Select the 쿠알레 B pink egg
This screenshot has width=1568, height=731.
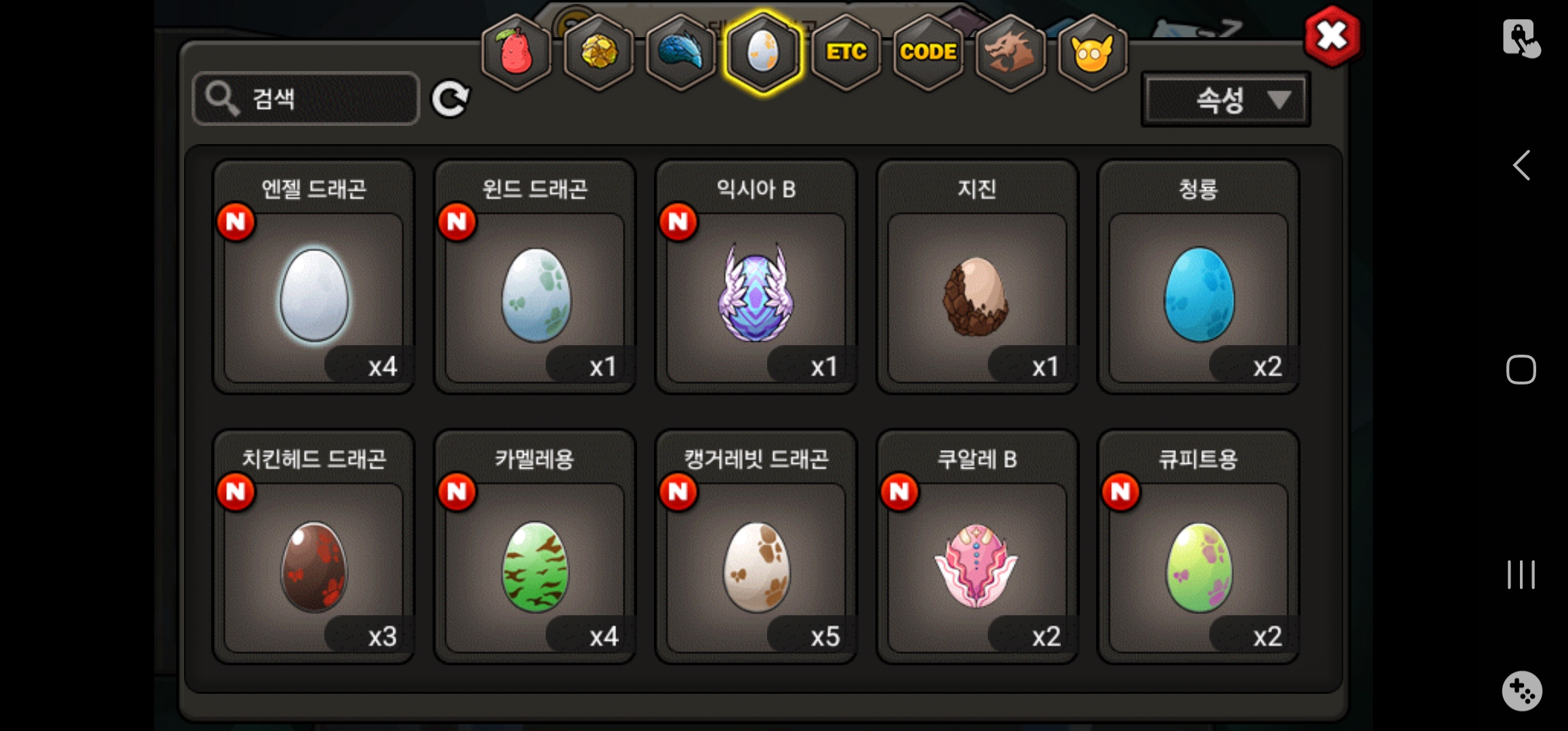[977, 547]
